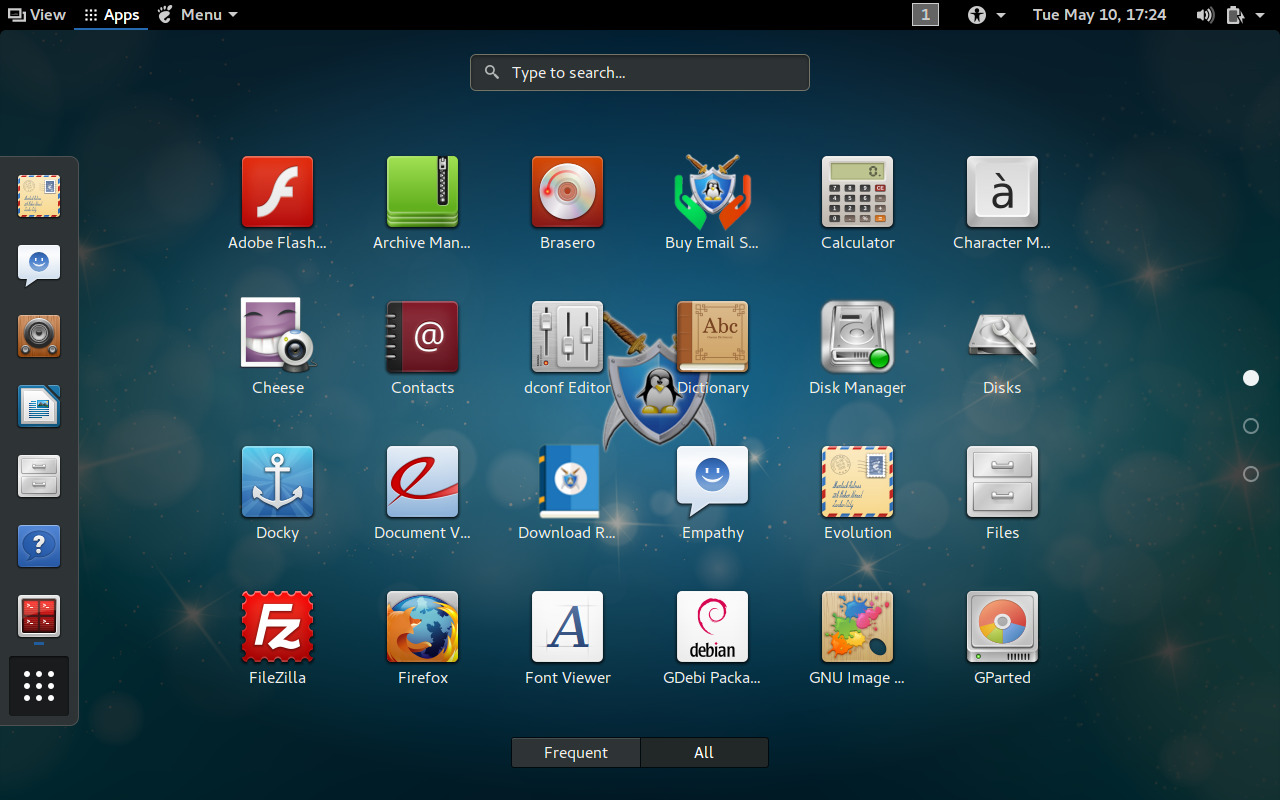Viewport: 1280px width, 800px height.
Task: Click the battery status icon
Action: pyautogui.click(x=1235, y=15)
